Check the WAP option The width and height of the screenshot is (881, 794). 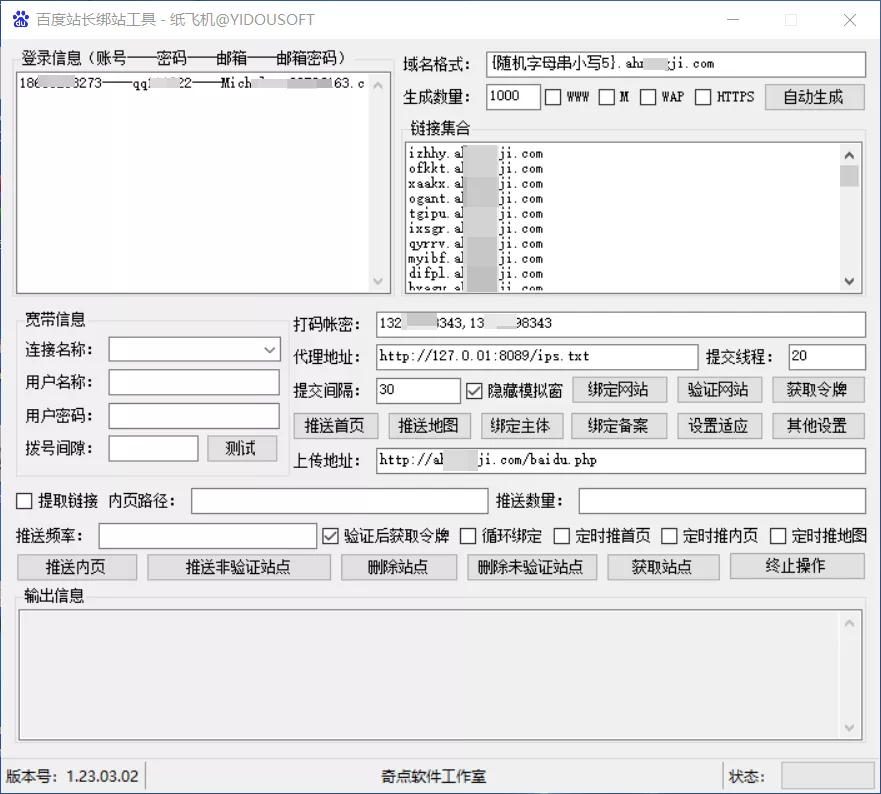pyautogui.click(x=648, y=97)
